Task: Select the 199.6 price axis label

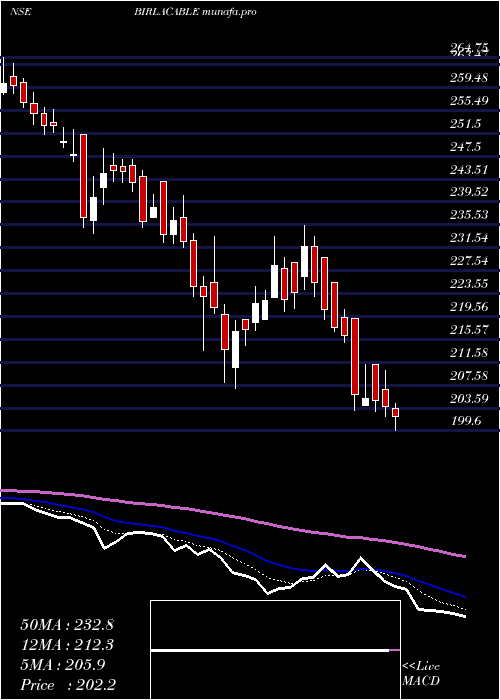Action: click(x=464, y=421)
